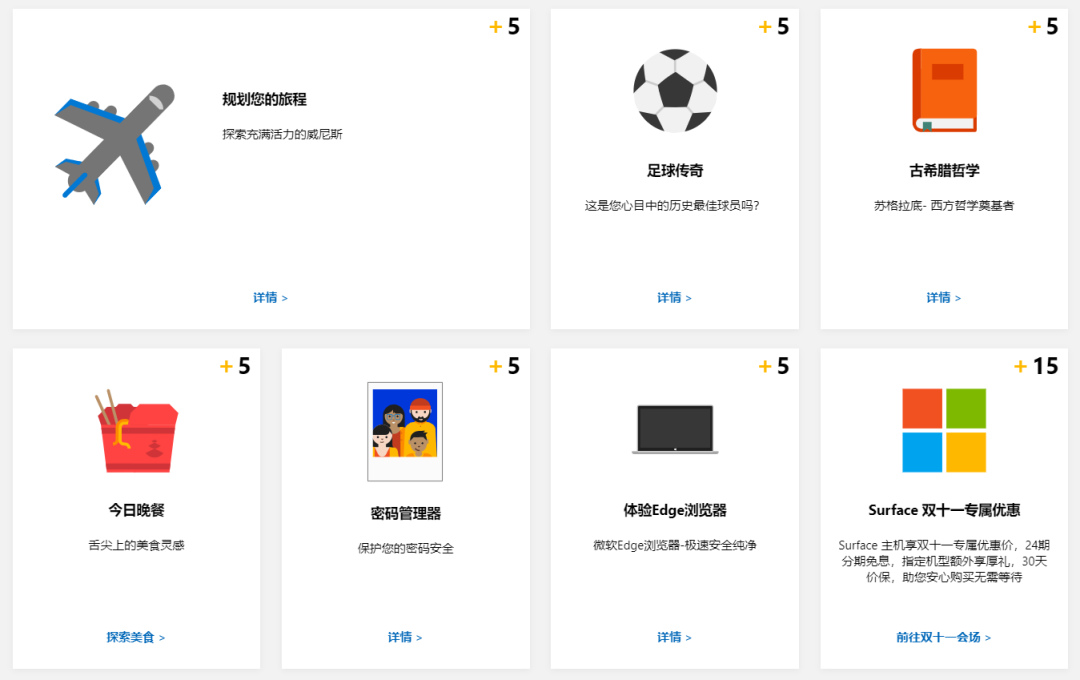This screenshot has width=1080, height=680.
Task: Click the airplane travel icon
Action: (114, 144)
